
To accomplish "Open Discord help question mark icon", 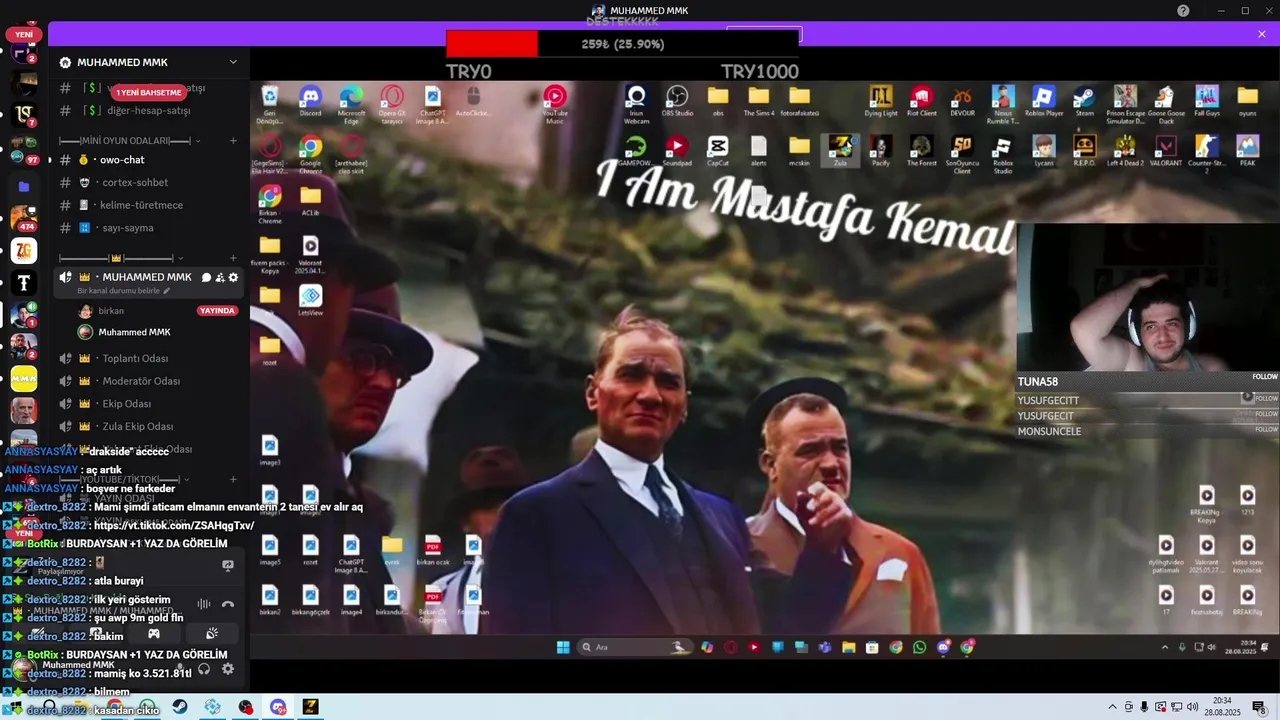I will click(1183, 10).
